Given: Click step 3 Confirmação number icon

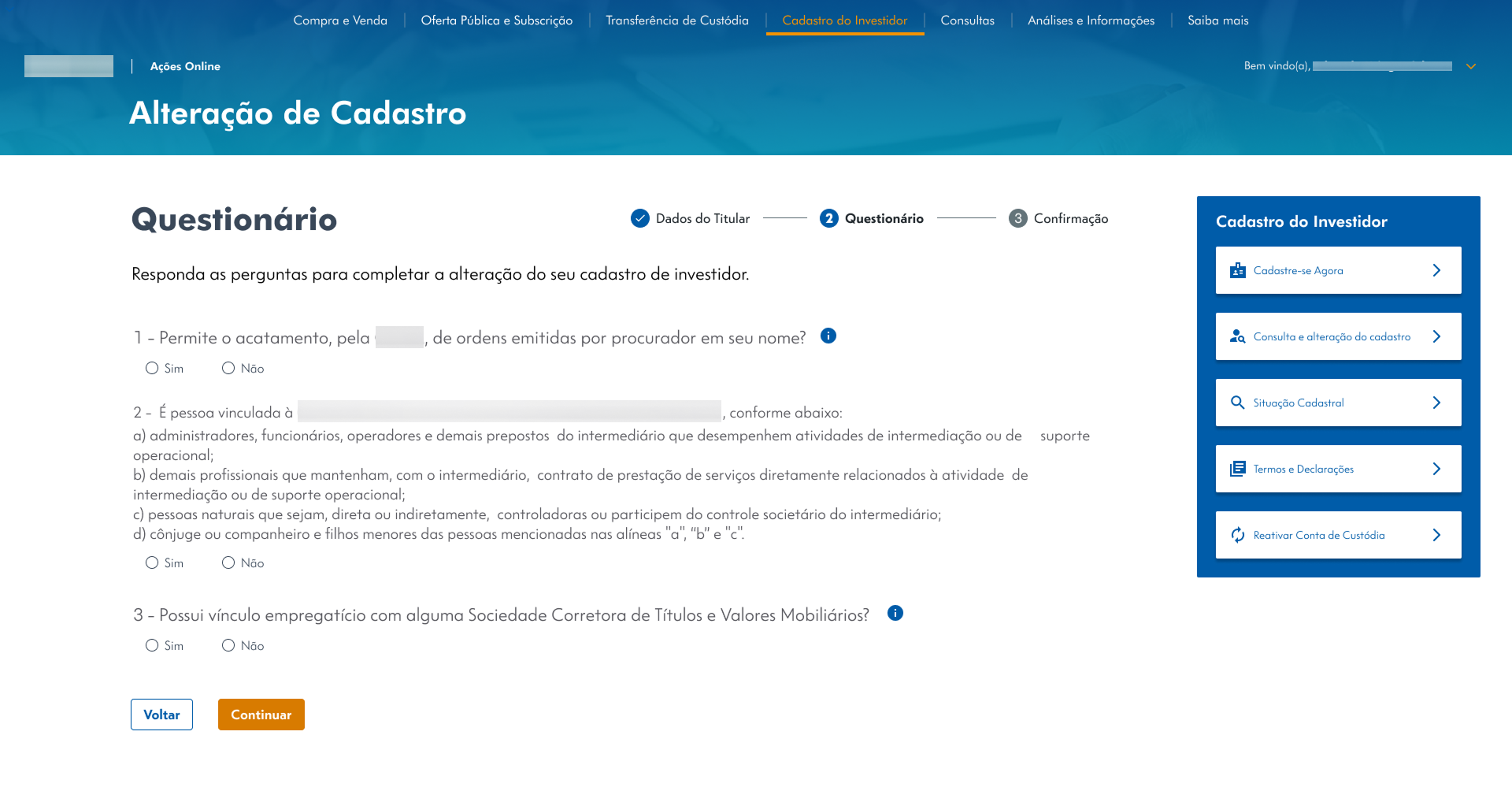Looking at the screenshot, I should [x=1018, y=218].
